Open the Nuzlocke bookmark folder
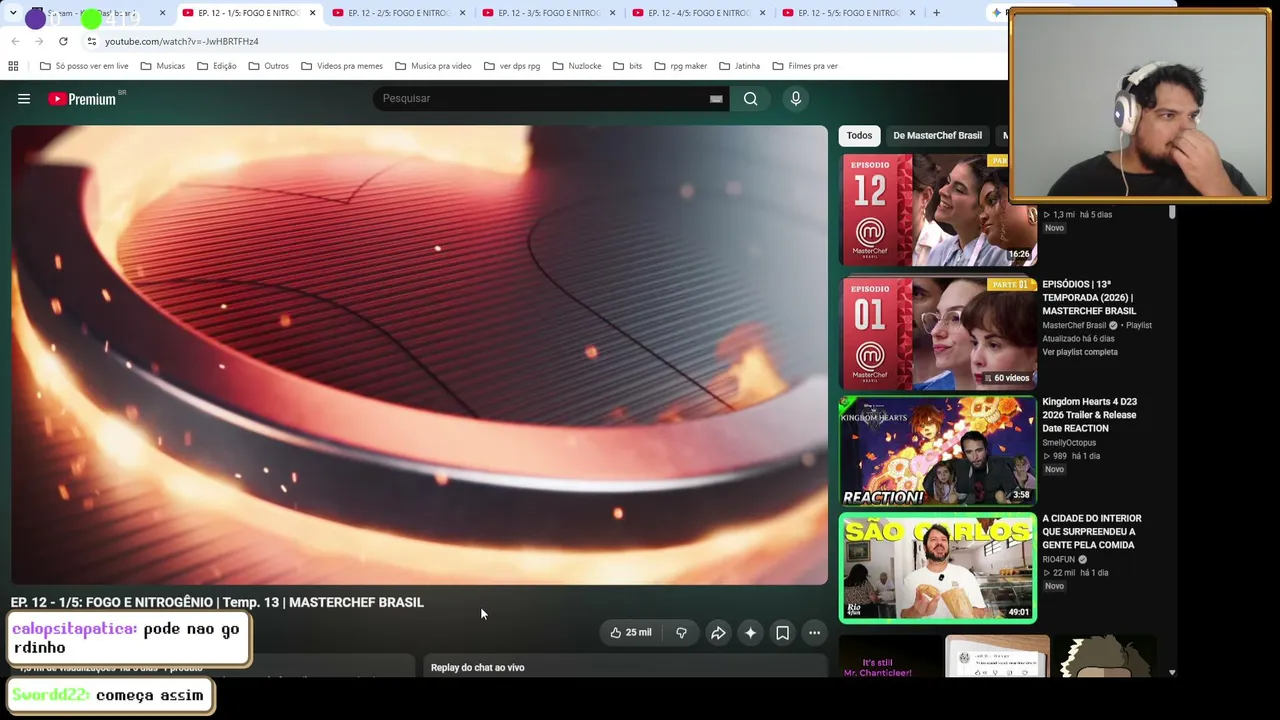The height and width of the screenshot is (720, 1280). [577, 66]
